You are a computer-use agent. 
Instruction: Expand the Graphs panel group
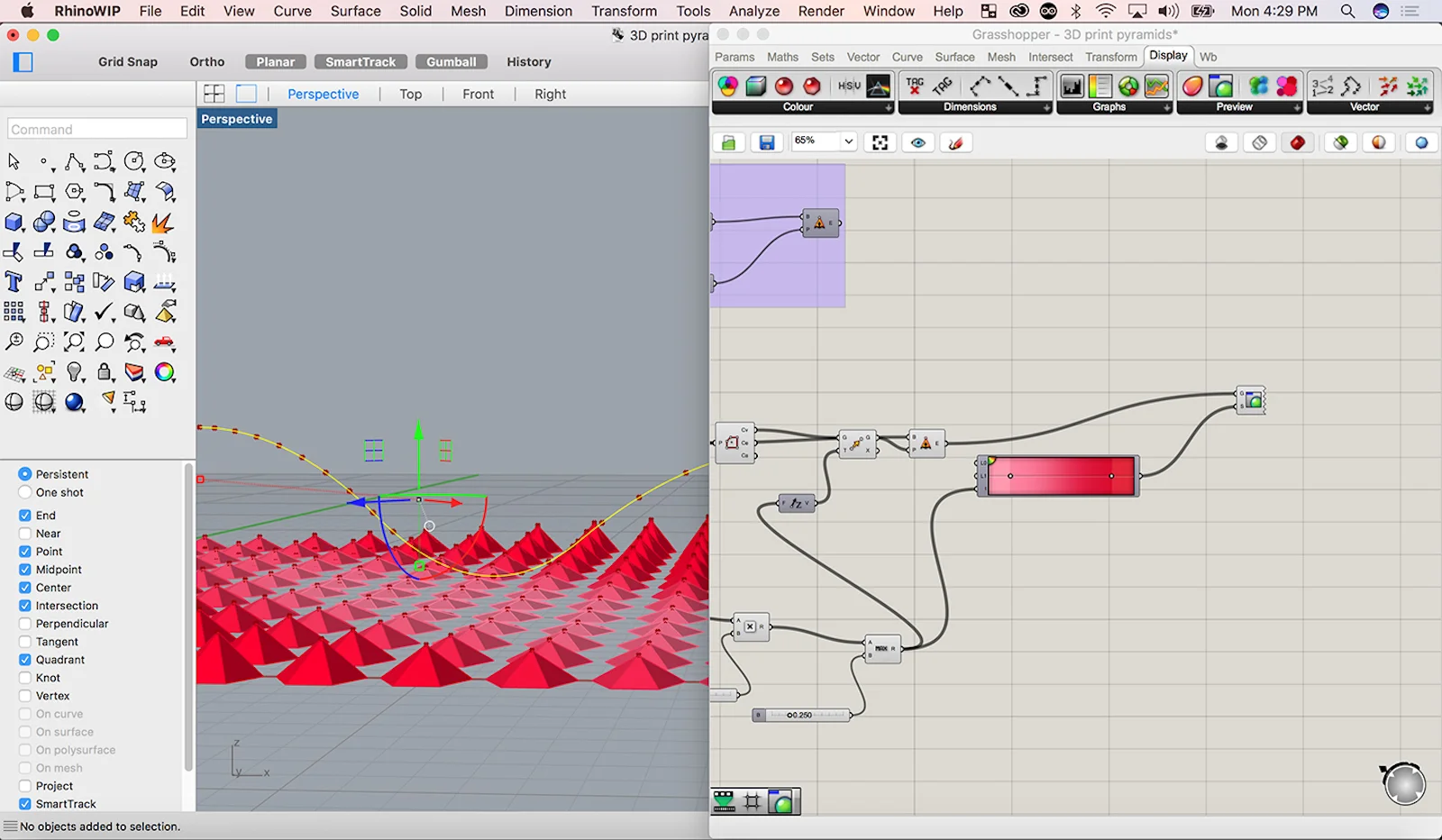point(1167,107)
